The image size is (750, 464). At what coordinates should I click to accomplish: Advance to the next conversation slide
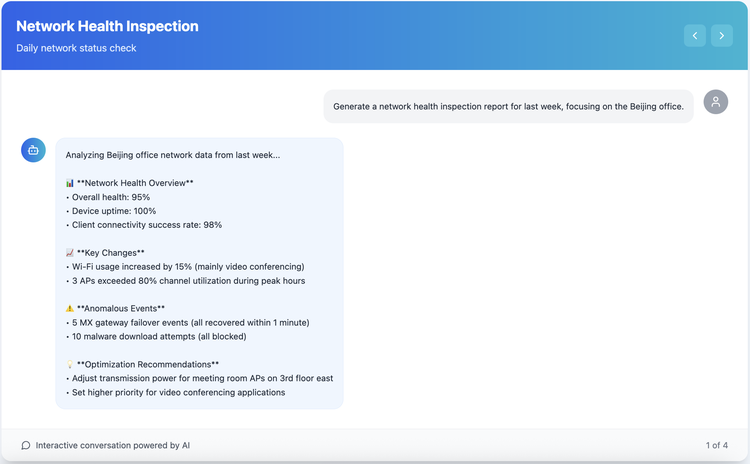click(722, 36)
